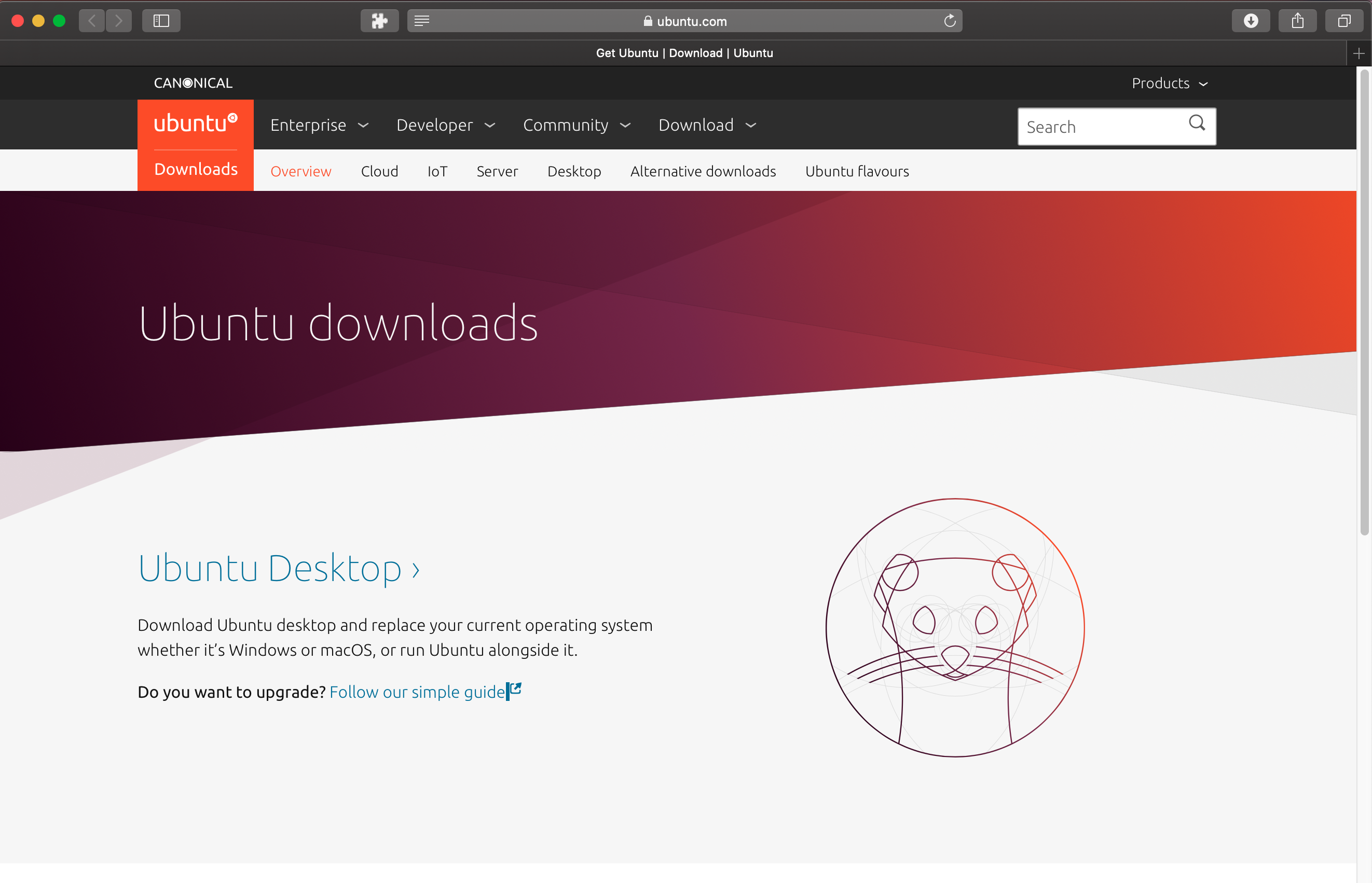Select the Server tab
The image size is (1372, 883).
pos(497,171)
